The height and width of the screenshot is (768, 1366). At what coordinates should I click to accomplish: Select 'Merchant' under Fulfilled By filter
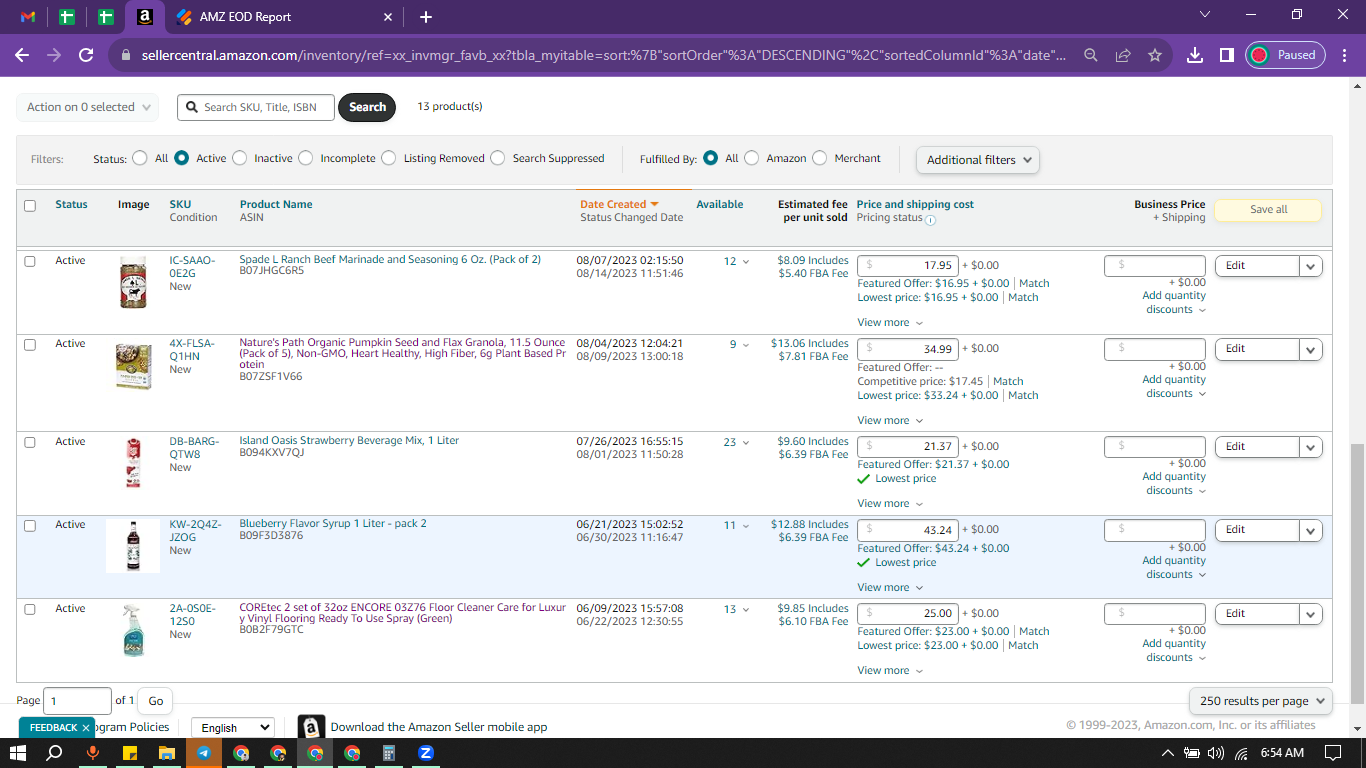820,158
